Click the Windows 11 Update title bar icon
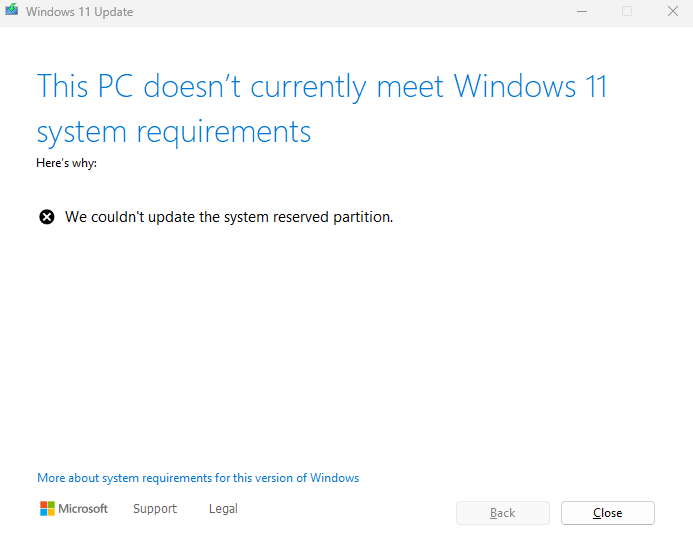This screenshot has width=693, height=547. click(x=12, y=11)
